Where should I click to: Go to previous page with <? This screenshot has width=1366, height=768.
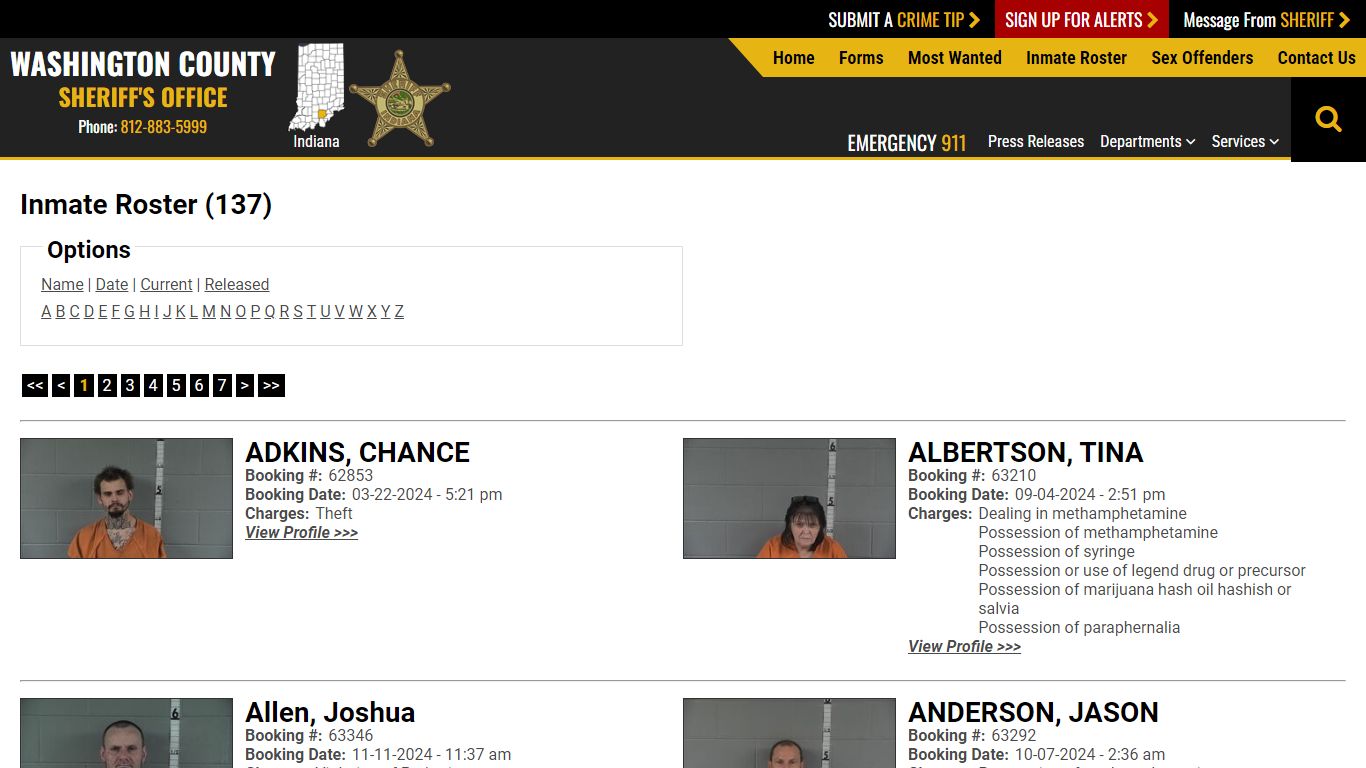point(61,385)
